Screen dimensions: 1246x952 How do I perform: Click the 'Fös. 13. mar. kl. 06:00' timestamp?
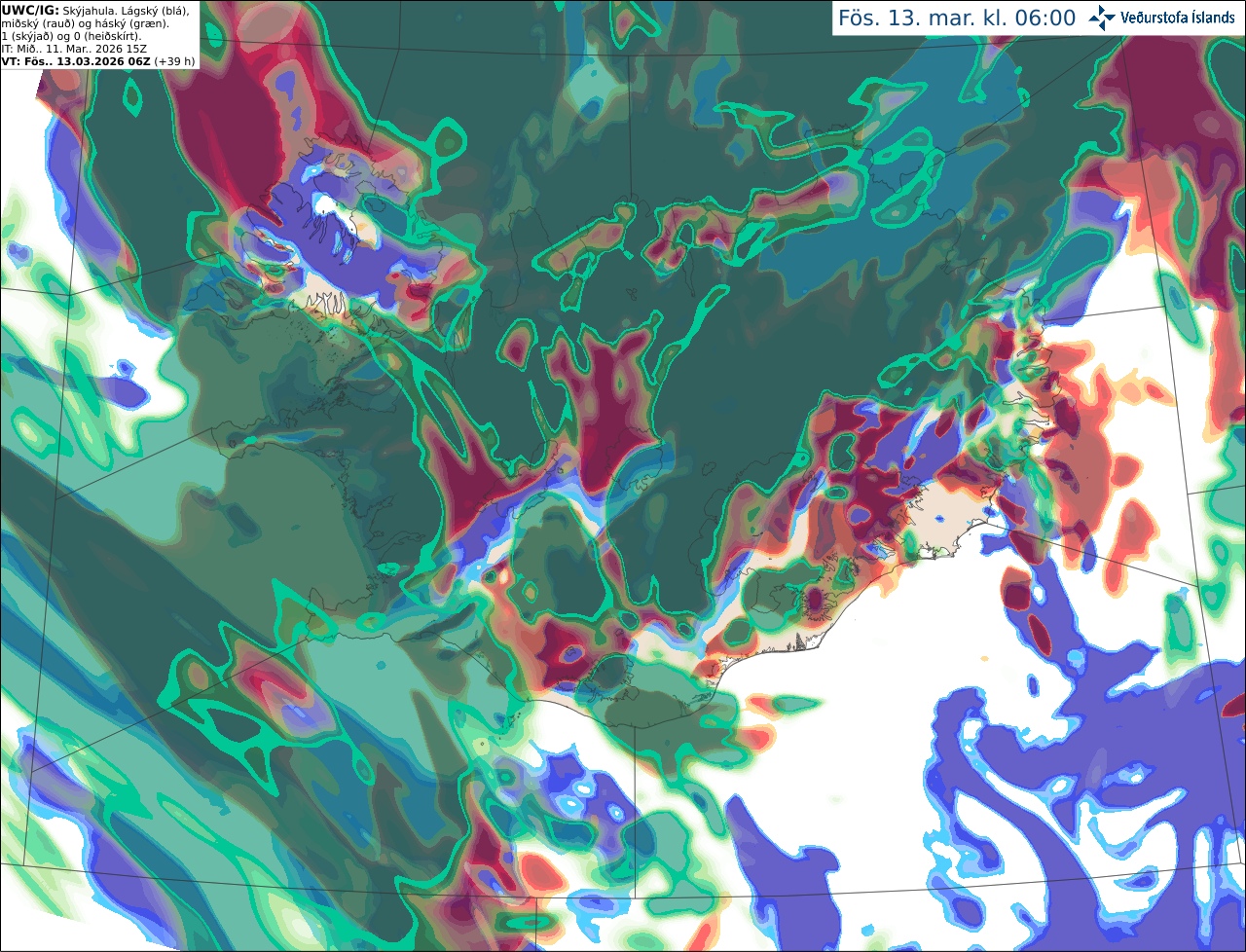point(957,18)
